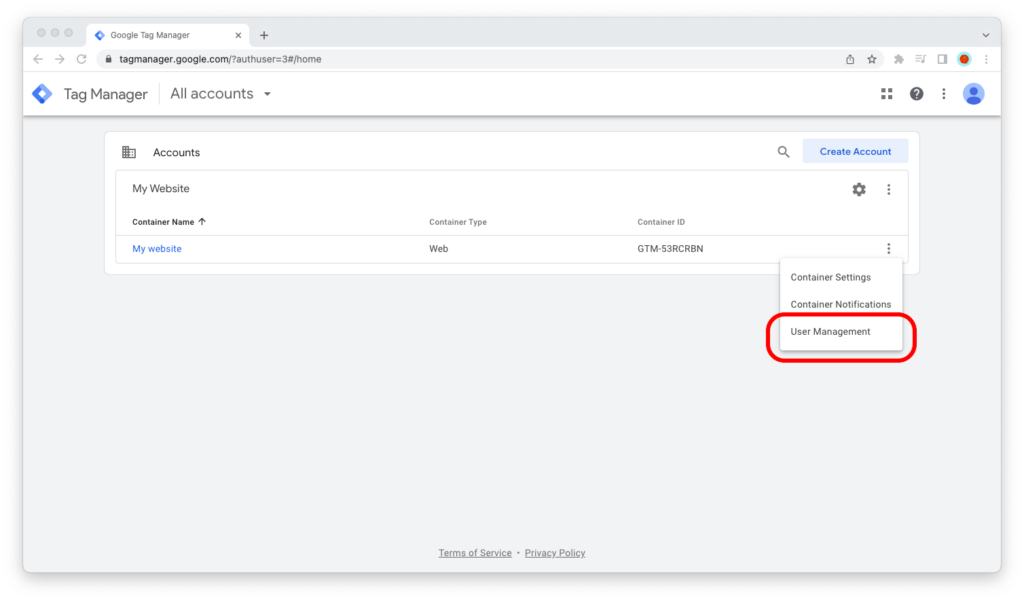This screenshot has height=601, width=1024.
Task: Go back in browser history
Action: tap(38, 59)
